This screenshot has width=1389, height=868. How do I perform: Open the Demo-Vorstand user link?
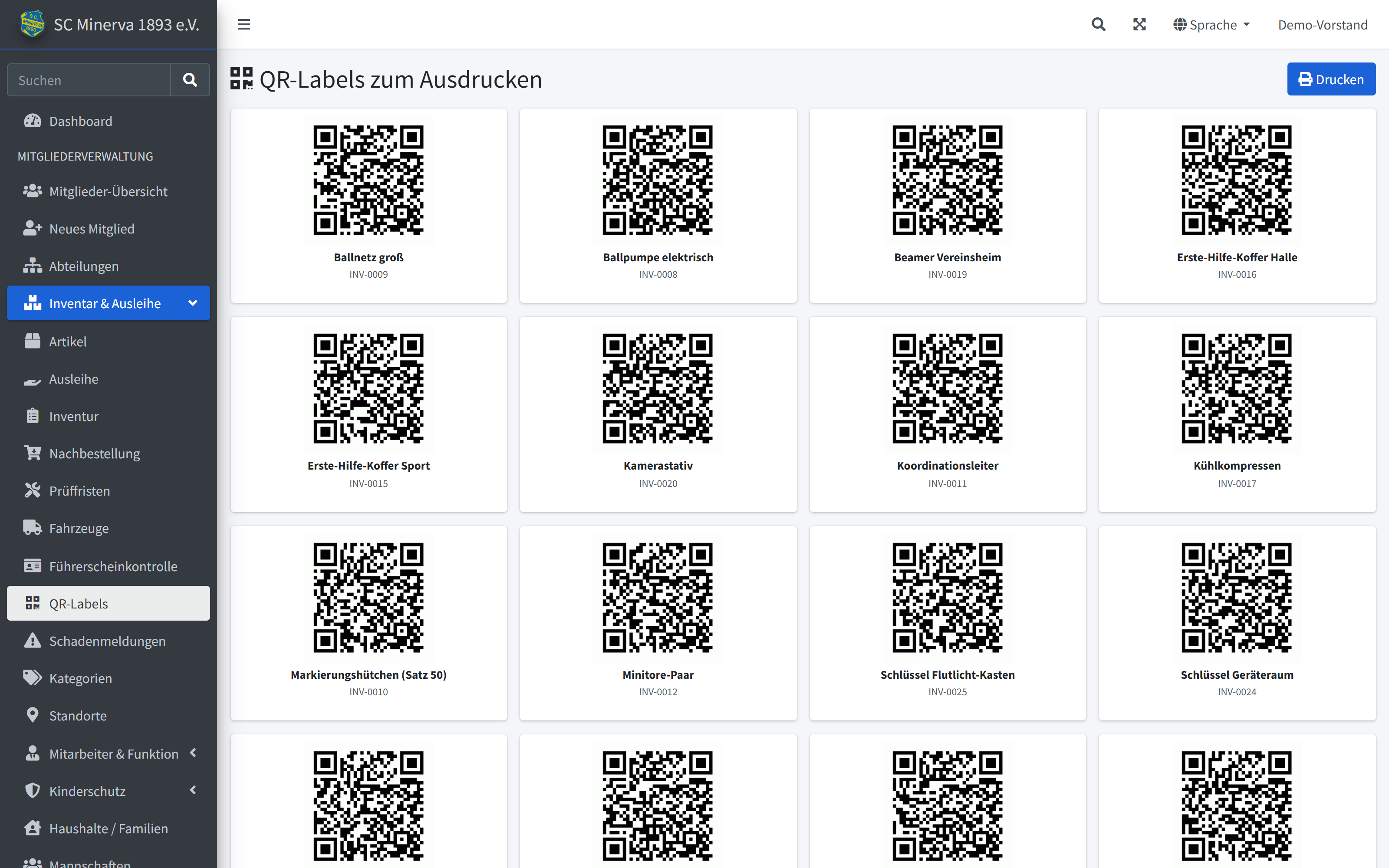(x=1323, y=25)
